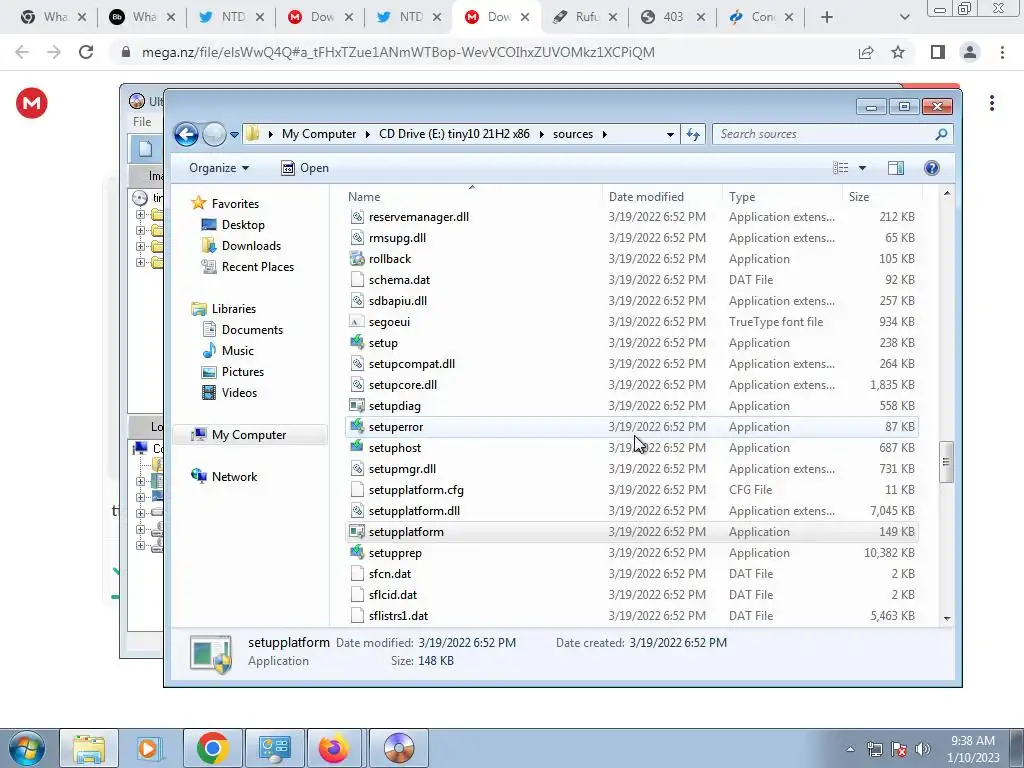Open the Organize menu
This screenshot has height=768, width=1024.
[219, 168]
